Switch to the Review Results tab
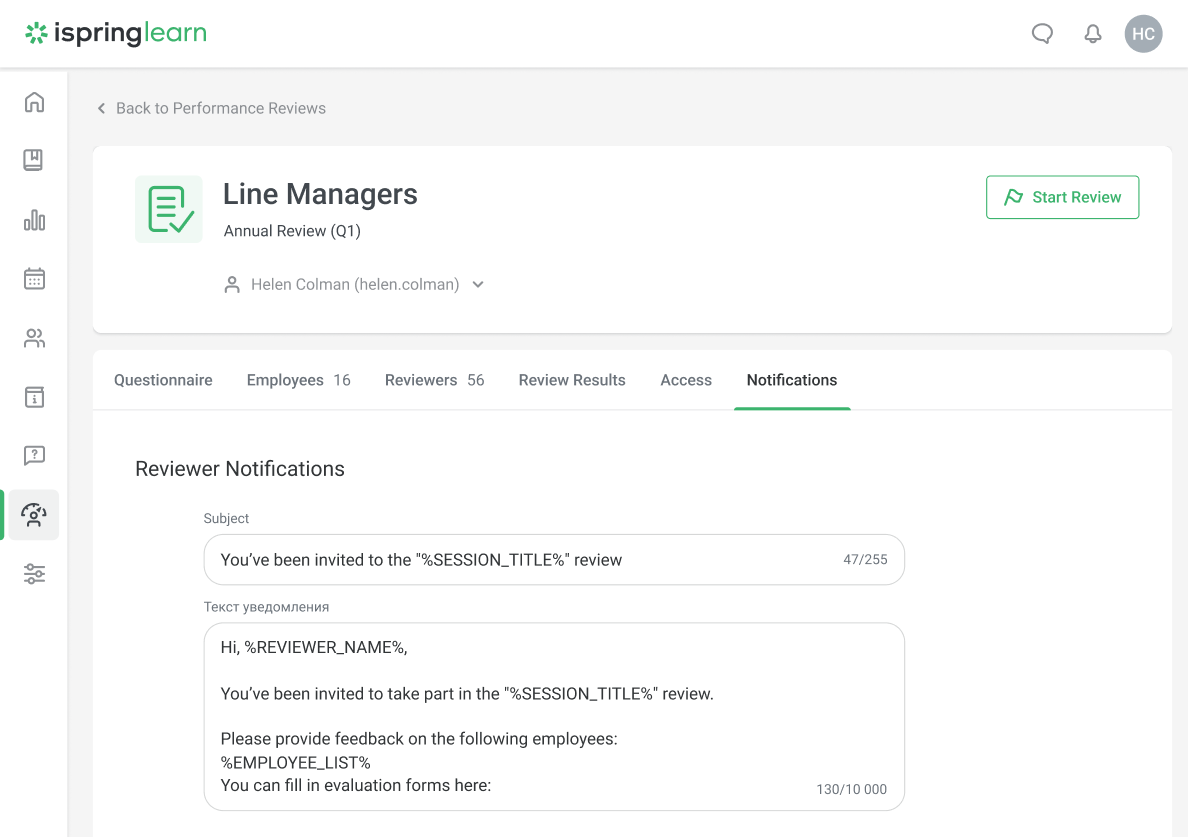This screenshot has height=837, width=1188. (x=572, y=380)
